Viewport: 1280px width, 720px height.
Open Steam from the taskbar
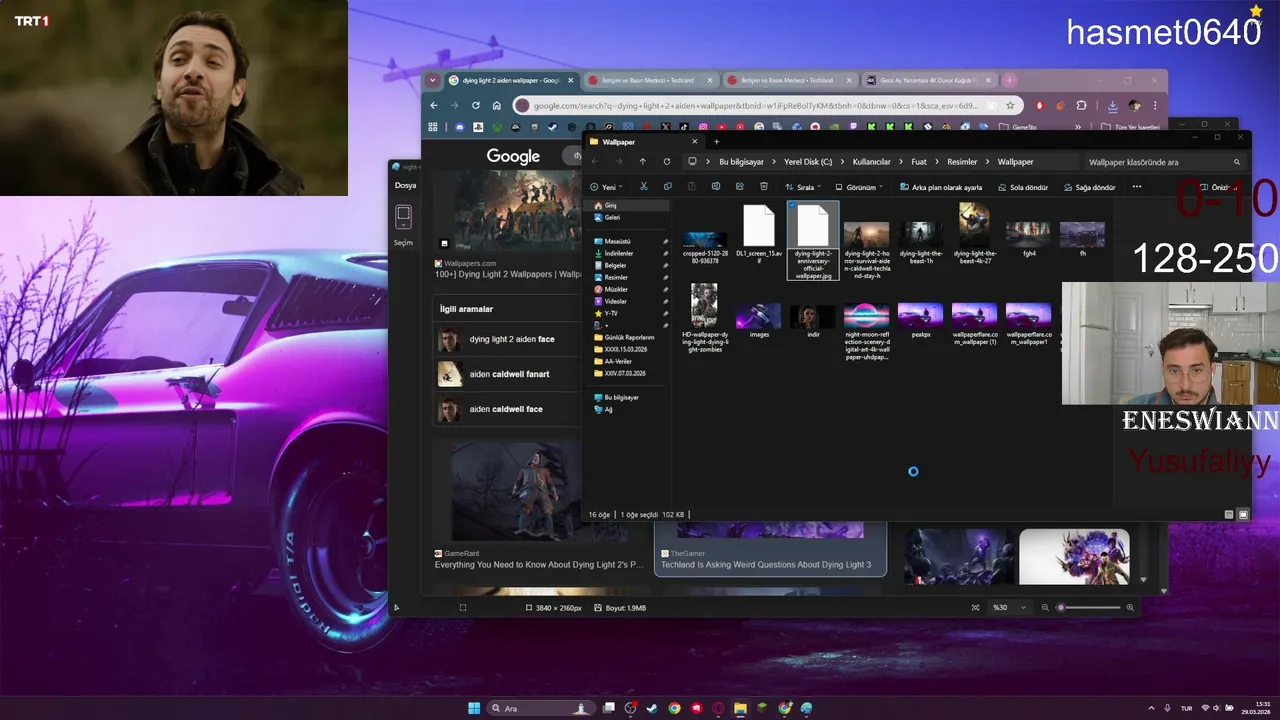click(x=652, y=708)
